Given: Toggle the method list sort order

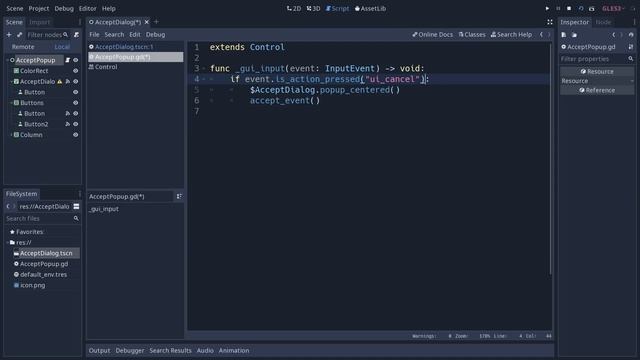Looking at the screenshot, I should tap(179, 196).
